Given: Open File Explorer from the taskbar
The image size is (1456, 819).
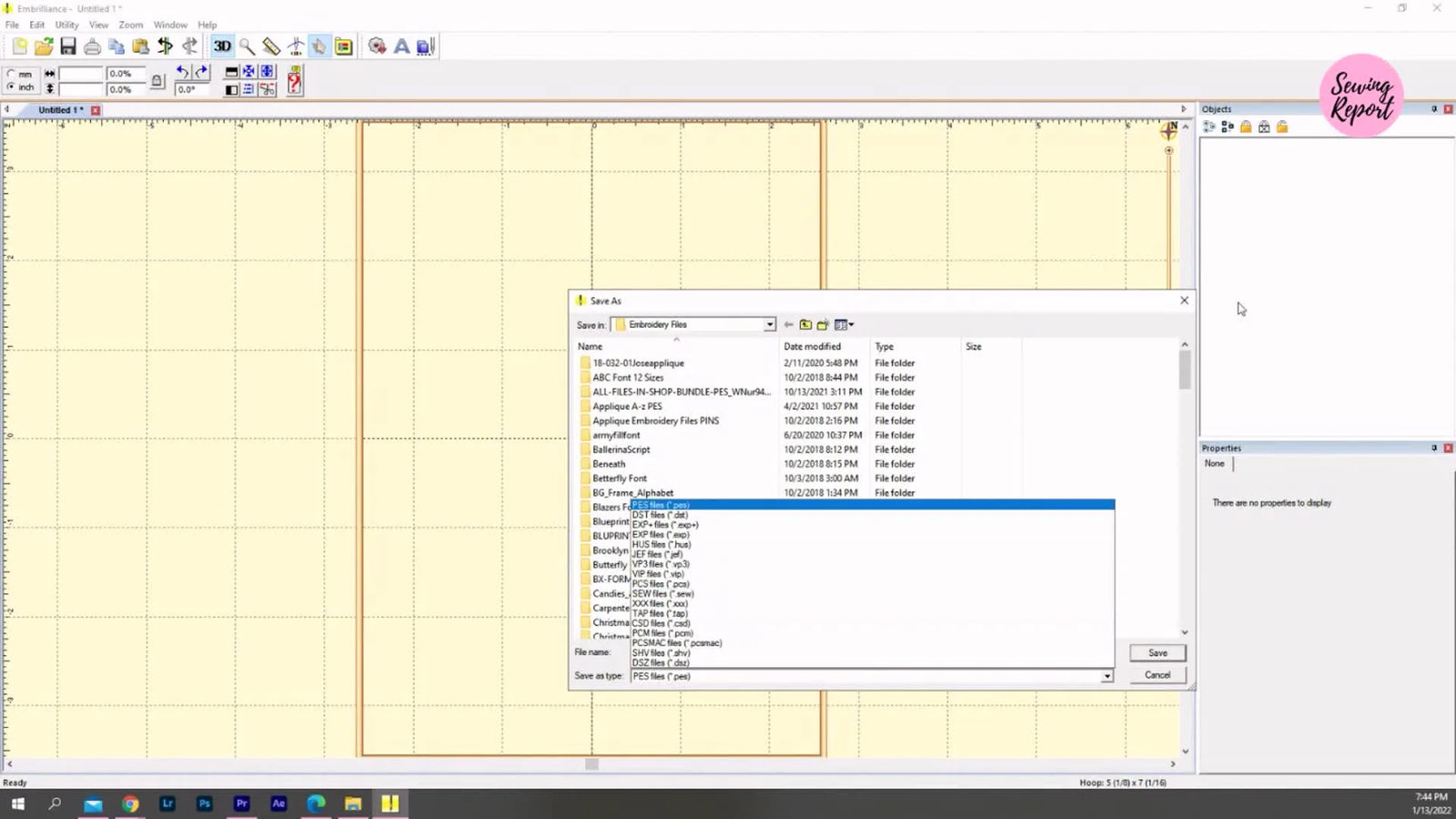Looking at the screenshot, I should pyautogui.click(x=353, y=804).
